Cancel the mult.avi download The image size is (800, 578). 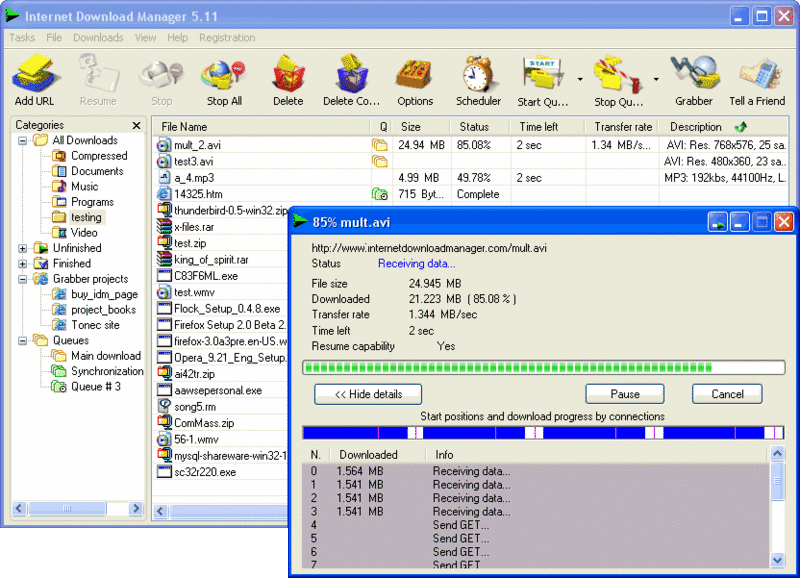[x=728, y=394]
